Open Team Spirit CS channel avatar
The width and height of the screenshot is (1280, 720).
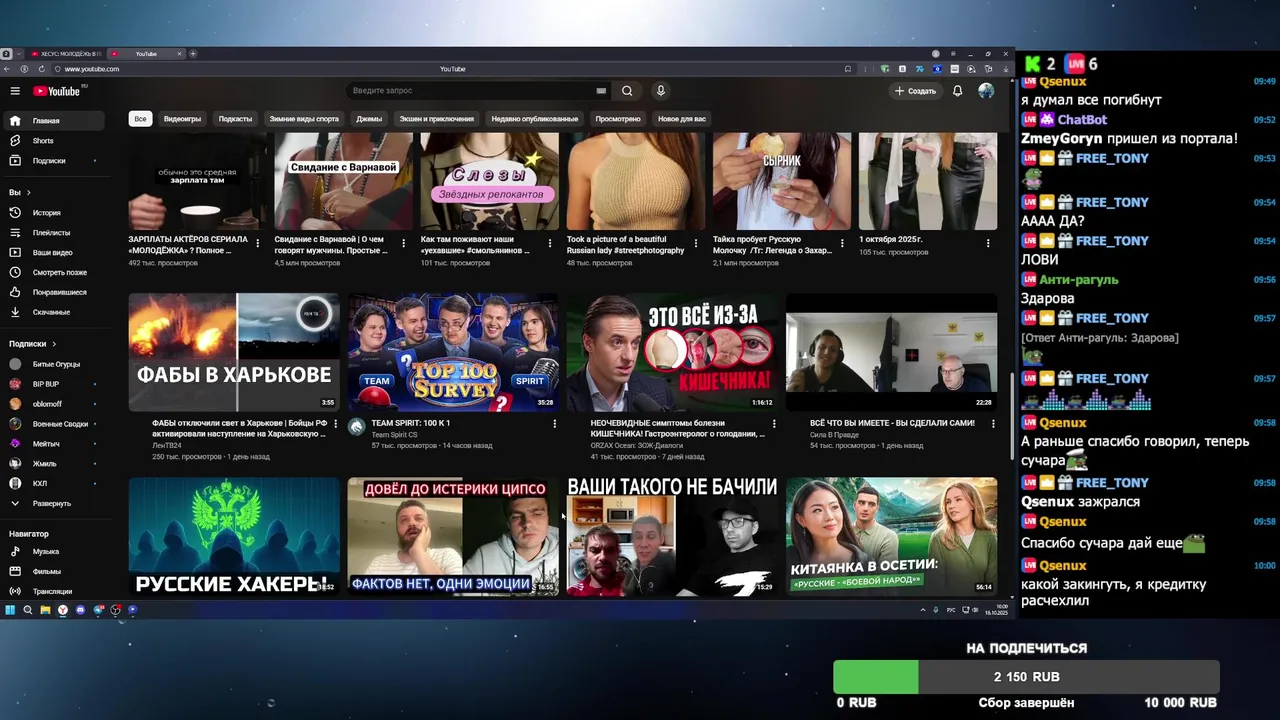pyautogui.click(x=357, y=427)
